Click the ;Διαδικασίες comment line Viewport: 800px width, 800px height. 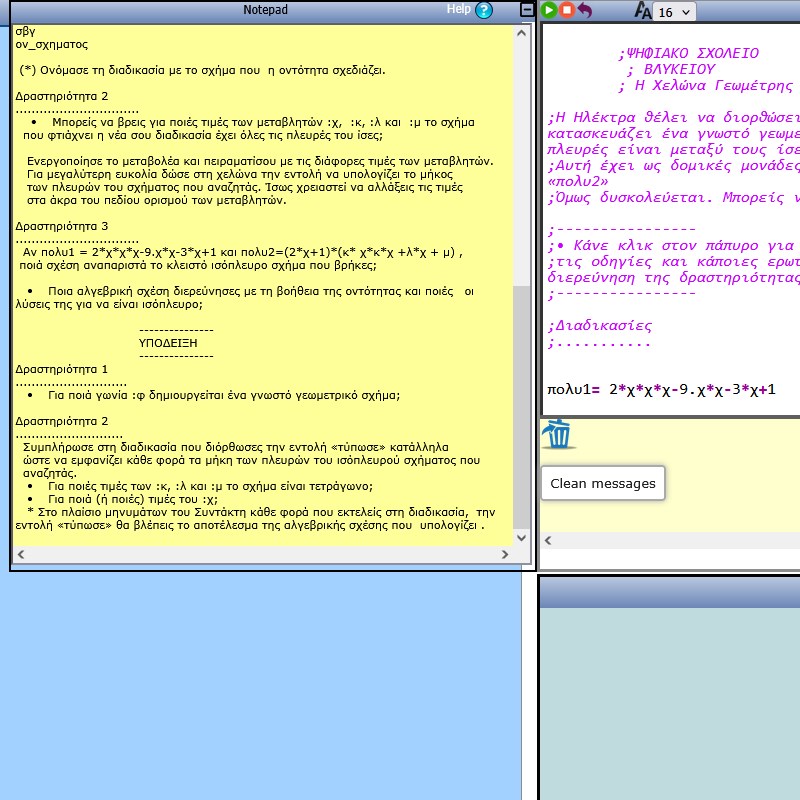click(599, 326)
